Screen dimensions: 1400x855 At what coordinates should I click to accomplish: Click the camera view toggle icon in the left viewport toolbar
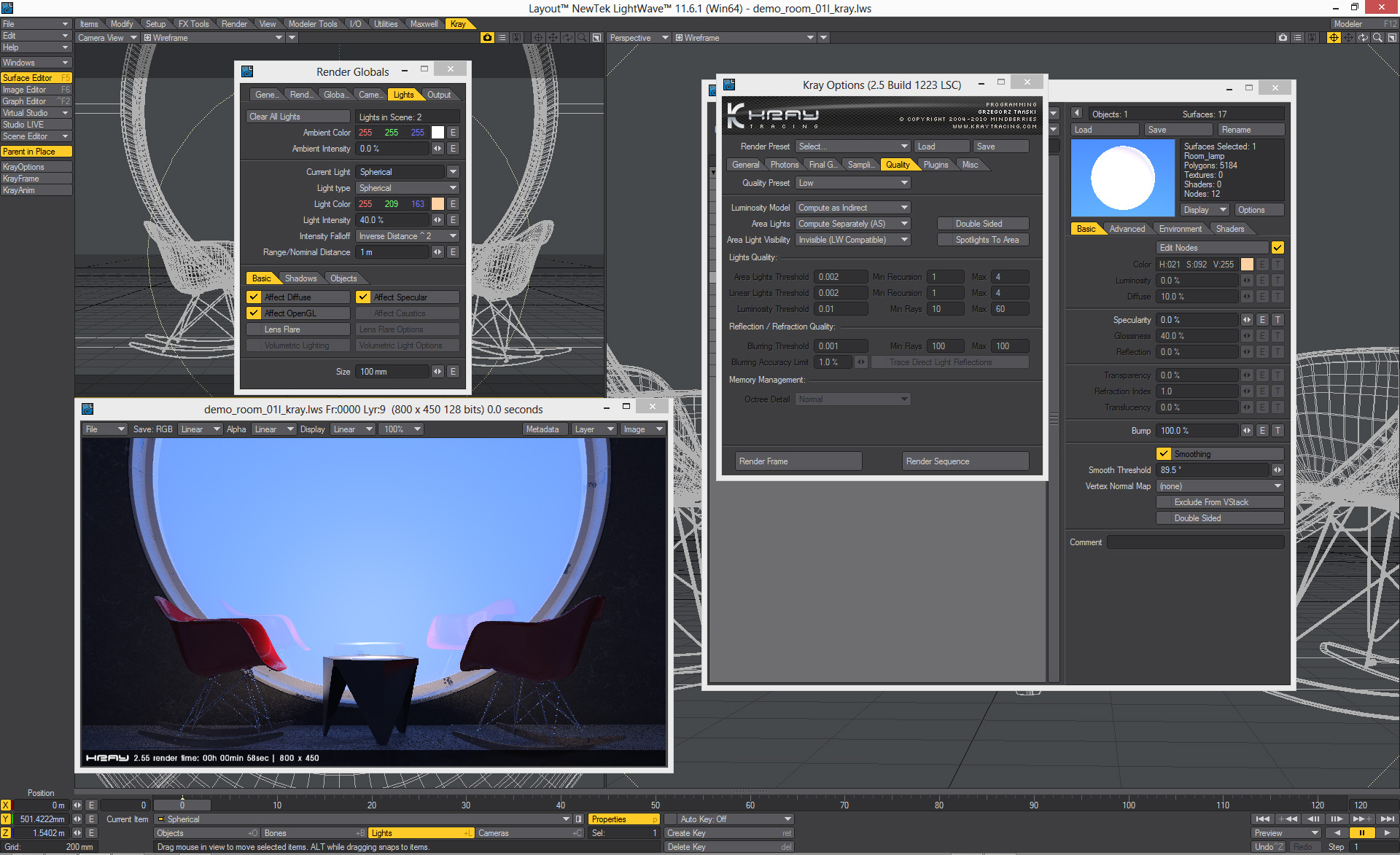pyautogui.click(x=487, y=37)
